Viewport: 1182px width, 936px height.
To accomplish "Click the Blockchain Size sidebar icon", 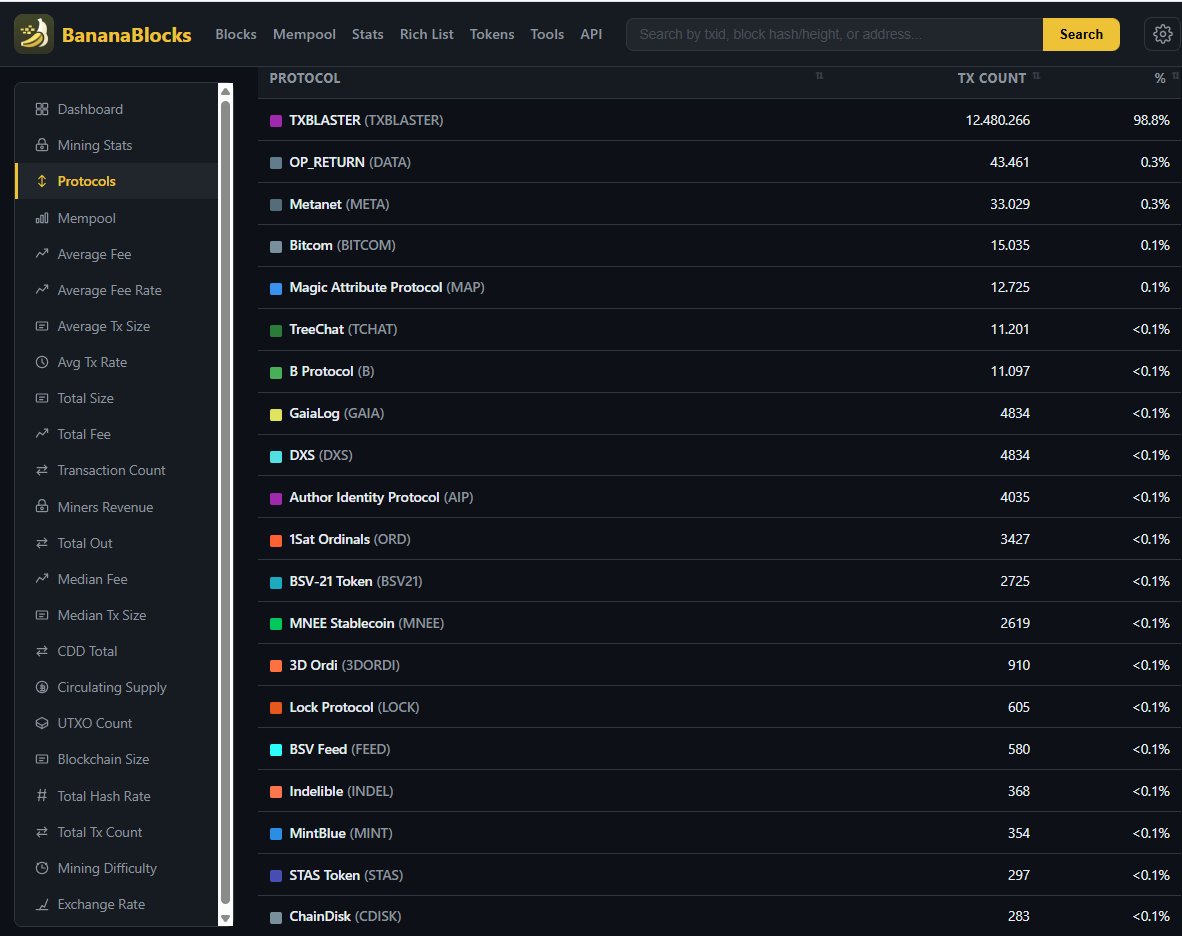I will 41,759.
